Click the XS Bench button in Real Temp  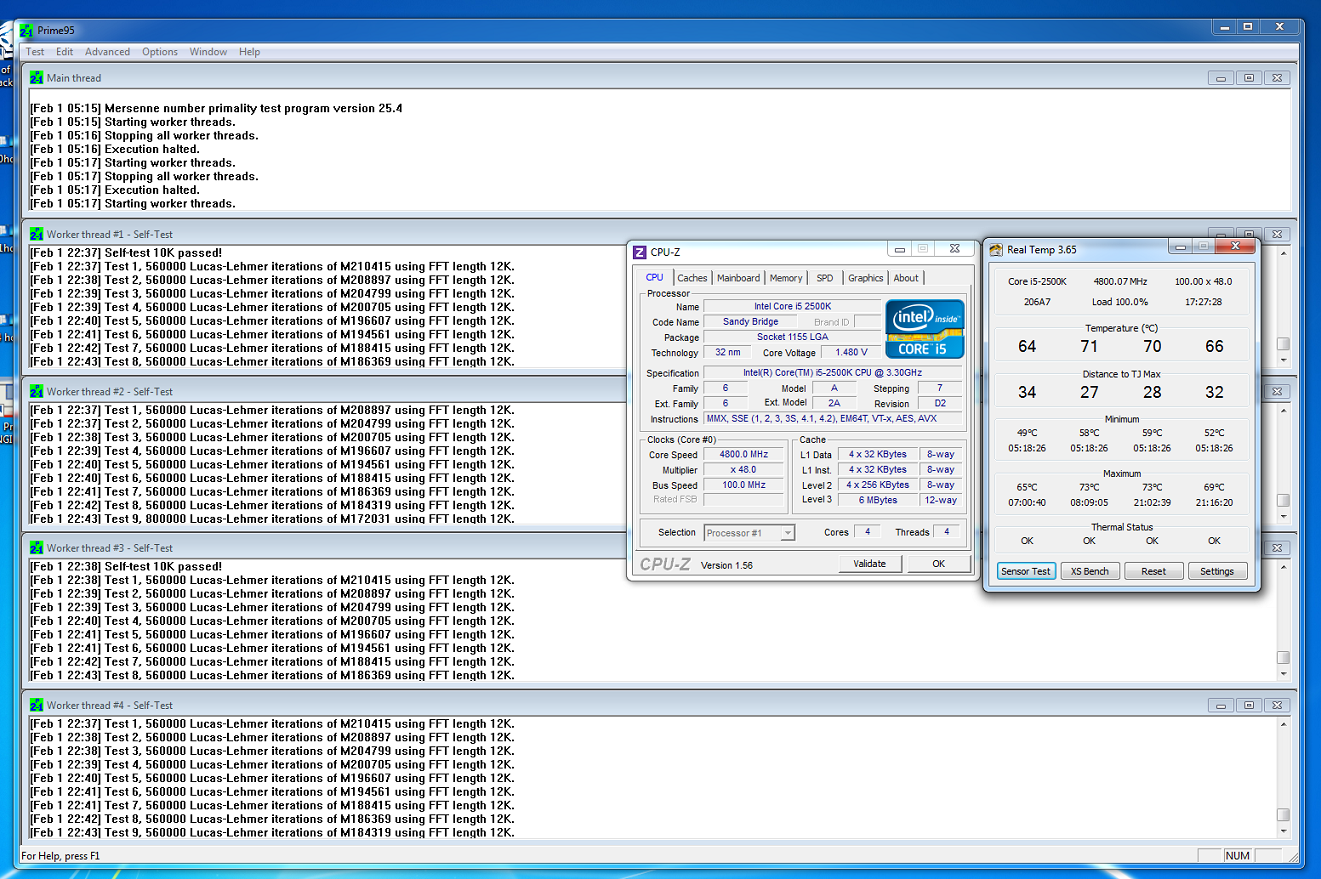tap(1089, 571)
